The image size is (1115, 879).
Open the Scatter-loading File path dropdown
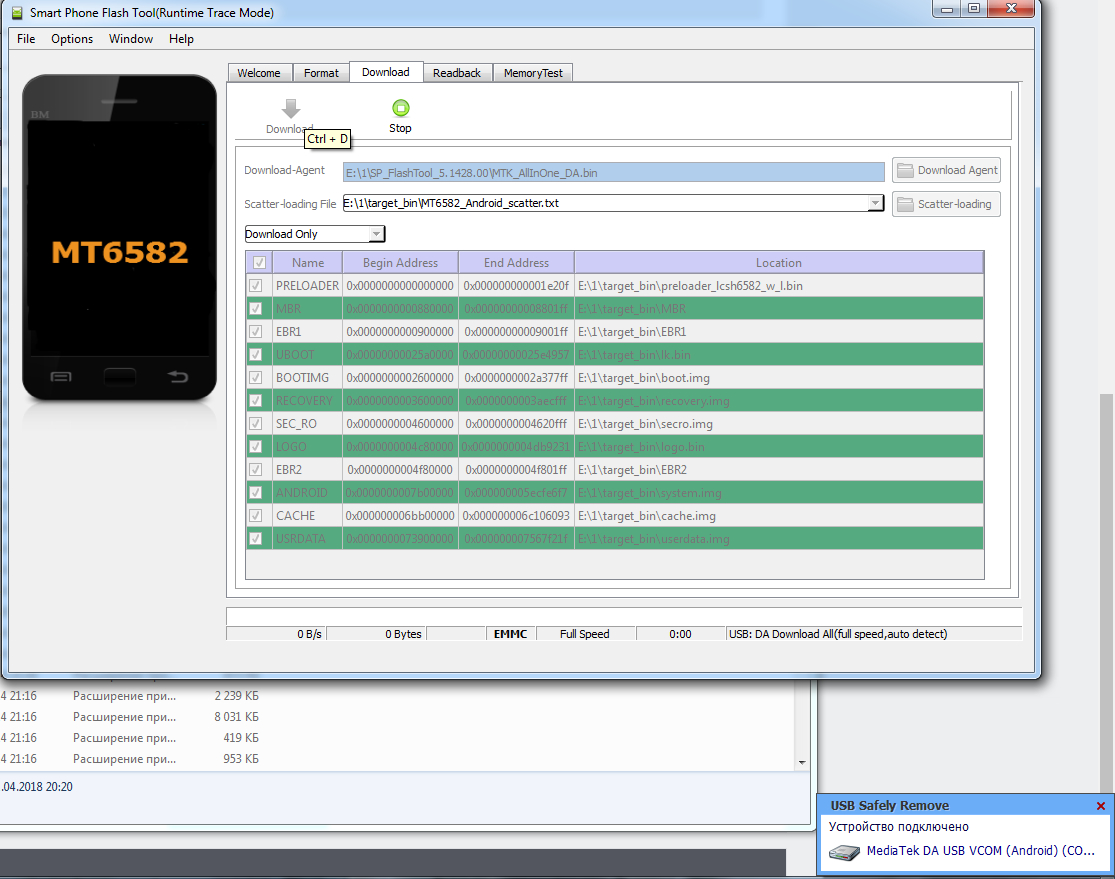[875, 203]
